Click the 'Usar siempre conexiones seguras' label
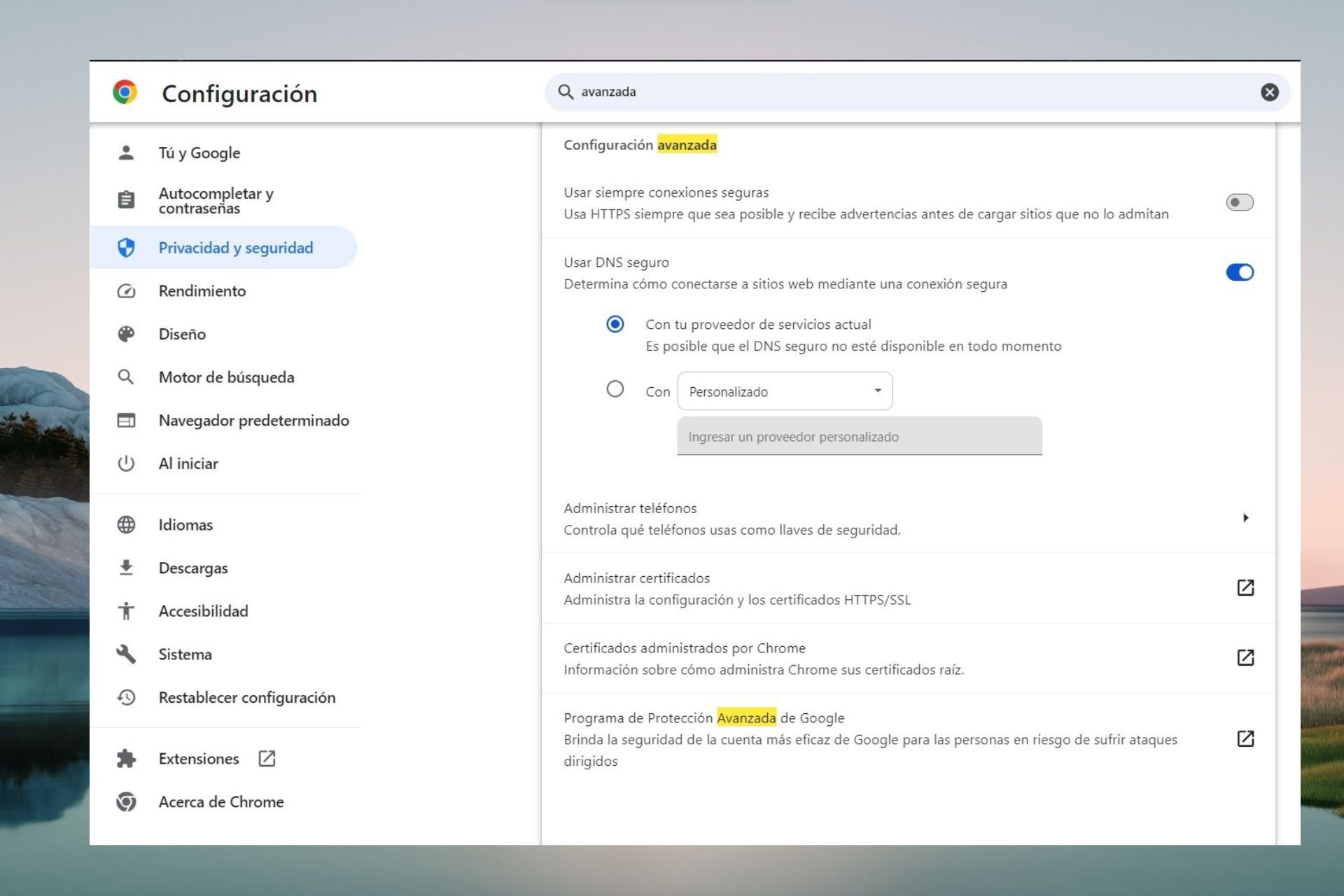 click(x=666, y=192)
